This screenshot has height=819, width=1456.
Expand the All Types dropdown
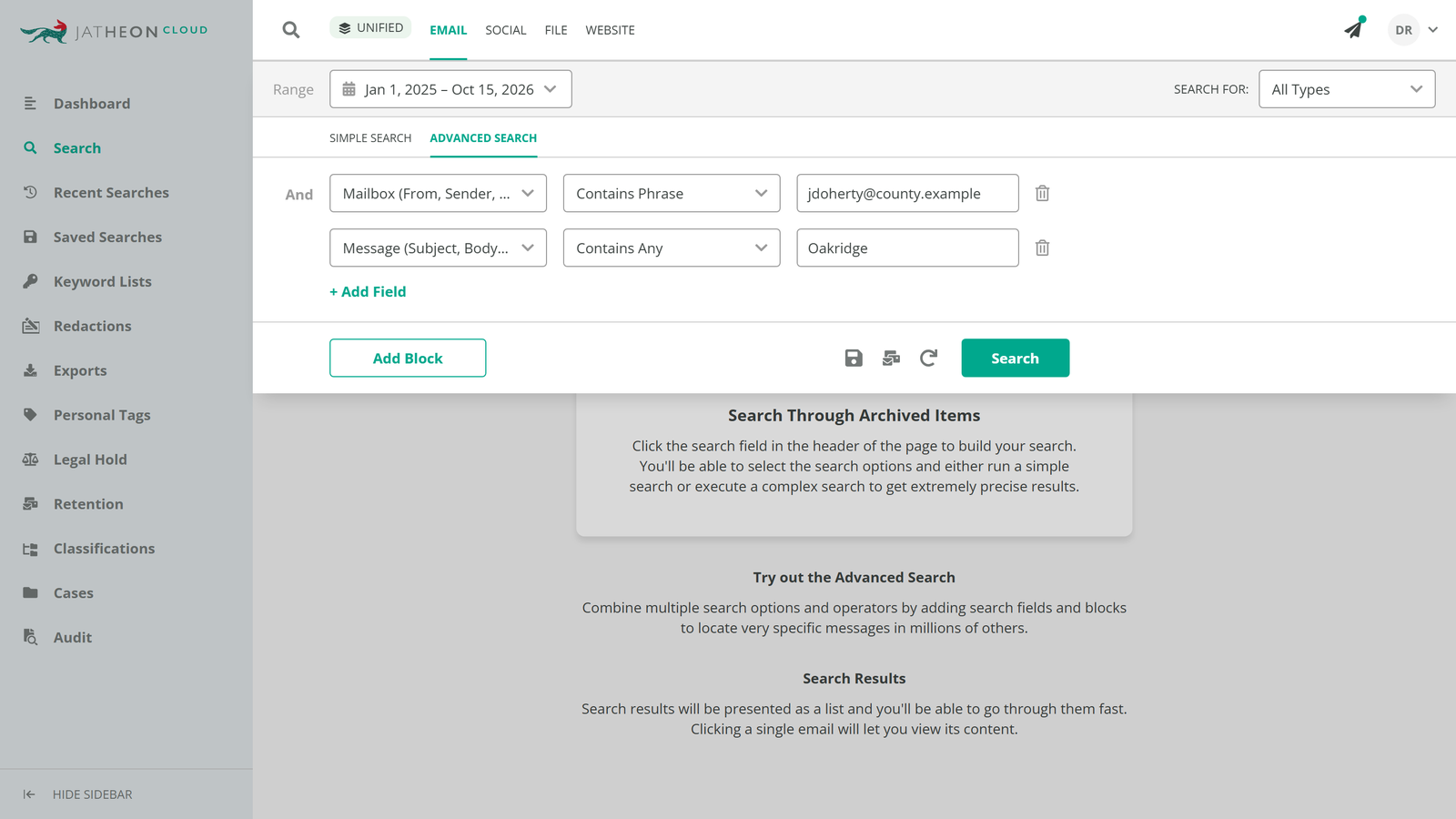coord(1347,89)
